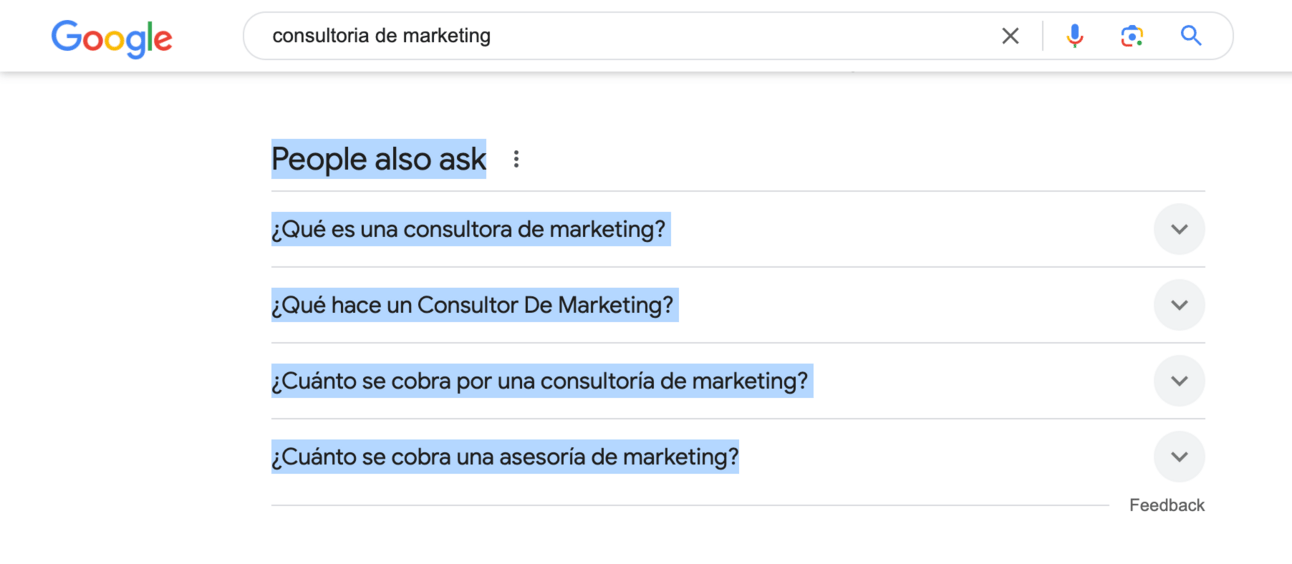The width and height of the screenshot is (1292, 564).
Task: Click the word "consultoria" in search box
Action: [x=320, y=36]
